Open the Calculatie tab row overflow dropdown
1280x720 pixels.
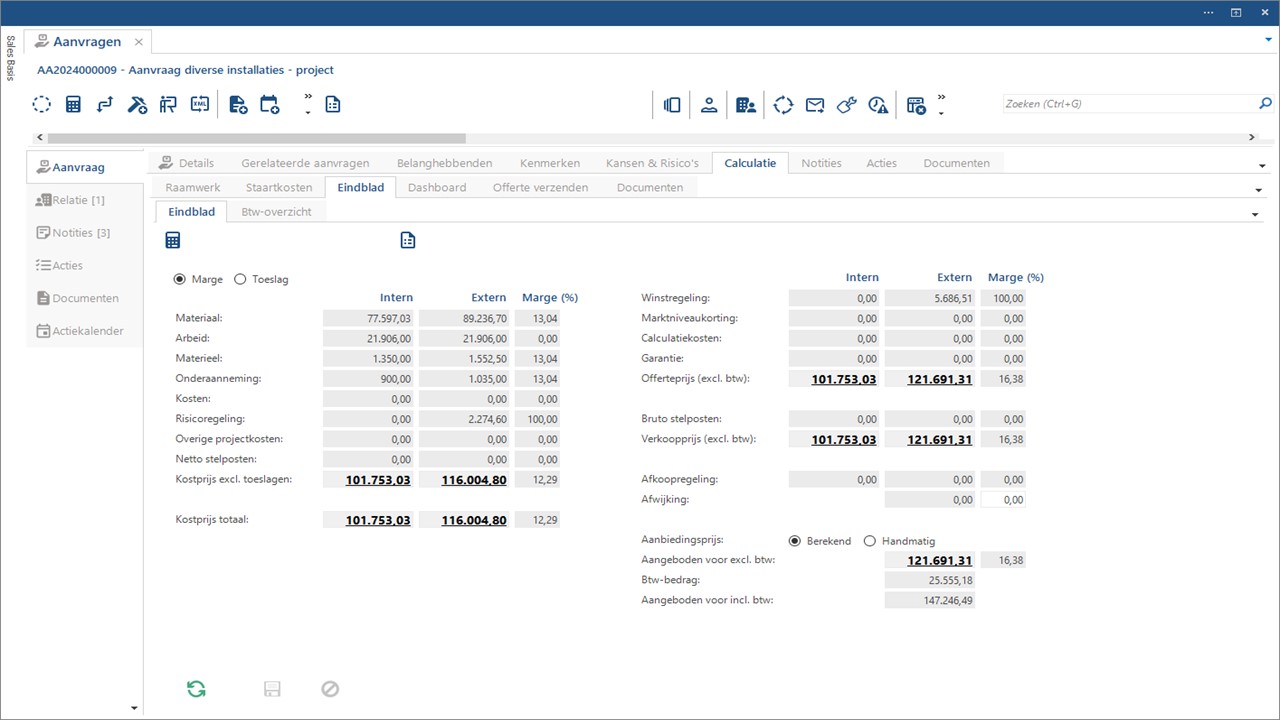point(1258,189)
